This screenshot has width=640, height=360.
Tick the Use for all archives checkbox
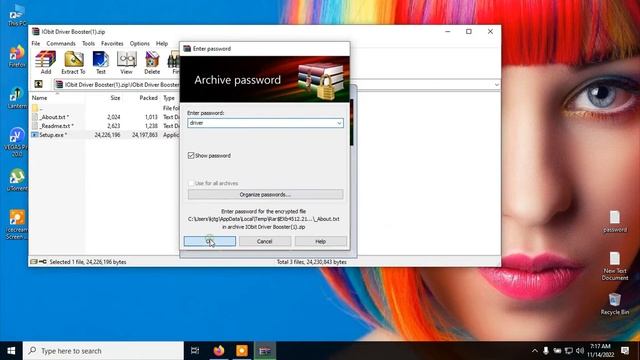click(191, 183)
